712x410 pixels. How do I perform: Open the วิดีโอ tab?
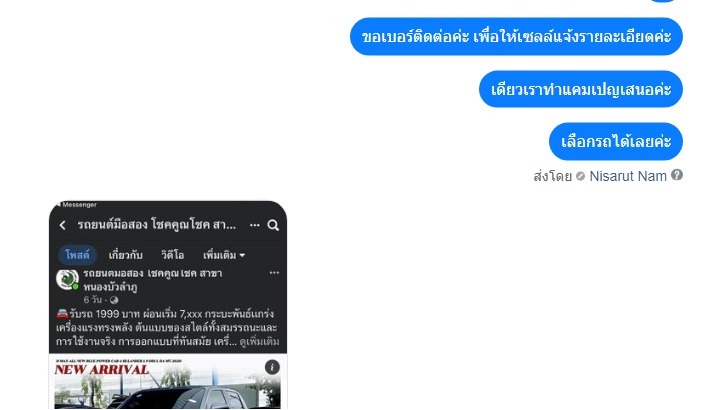tap(173, 255)
